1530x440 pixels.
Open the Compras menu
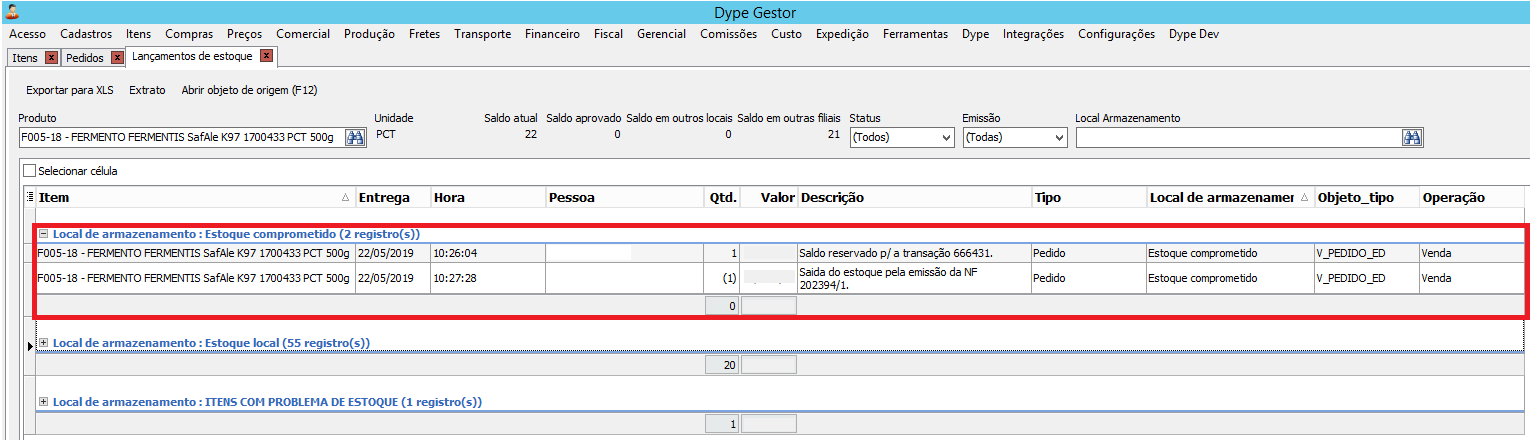pyautogui.click(x=189, y=34)
